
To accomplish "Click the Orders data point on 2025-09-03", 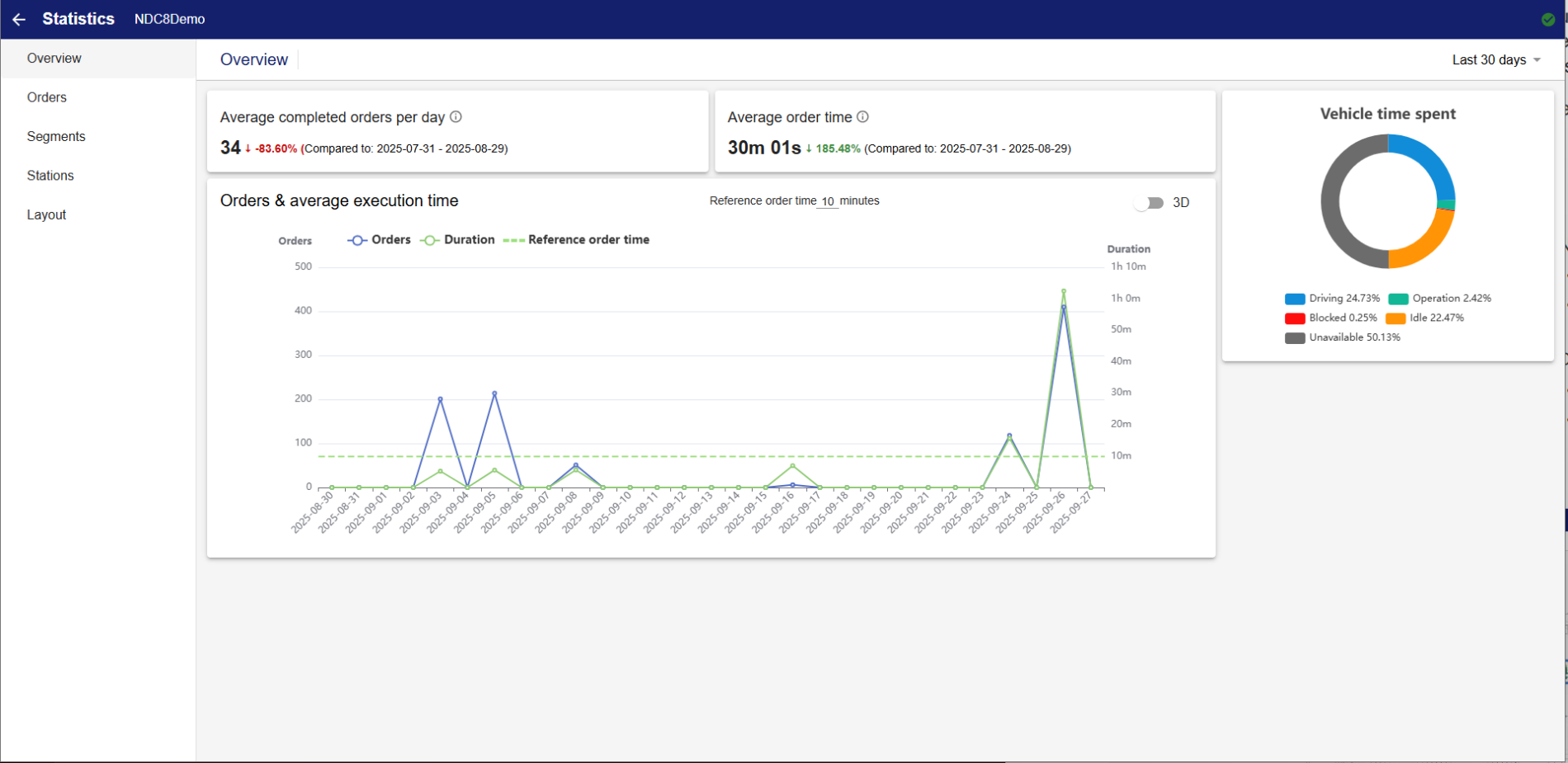I will click(x=440, y=399).
